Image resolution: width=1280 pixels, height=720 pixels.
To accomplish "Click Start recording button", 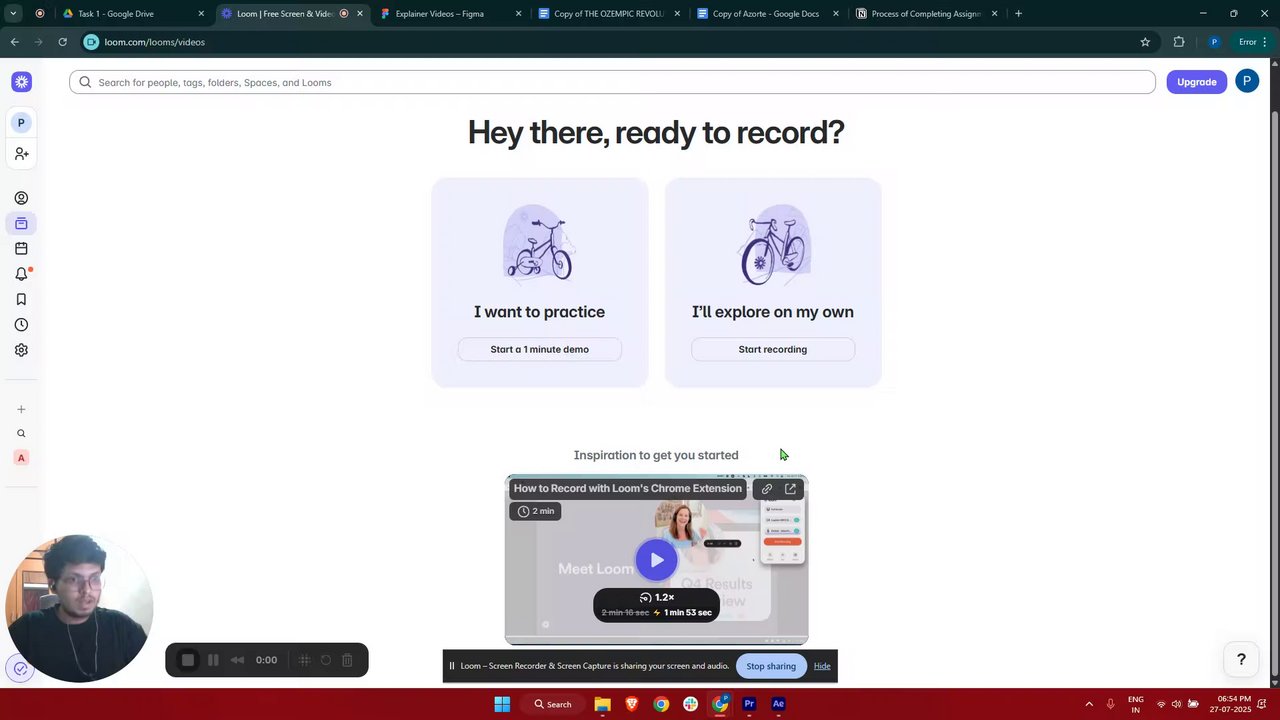I will point(773,349).
